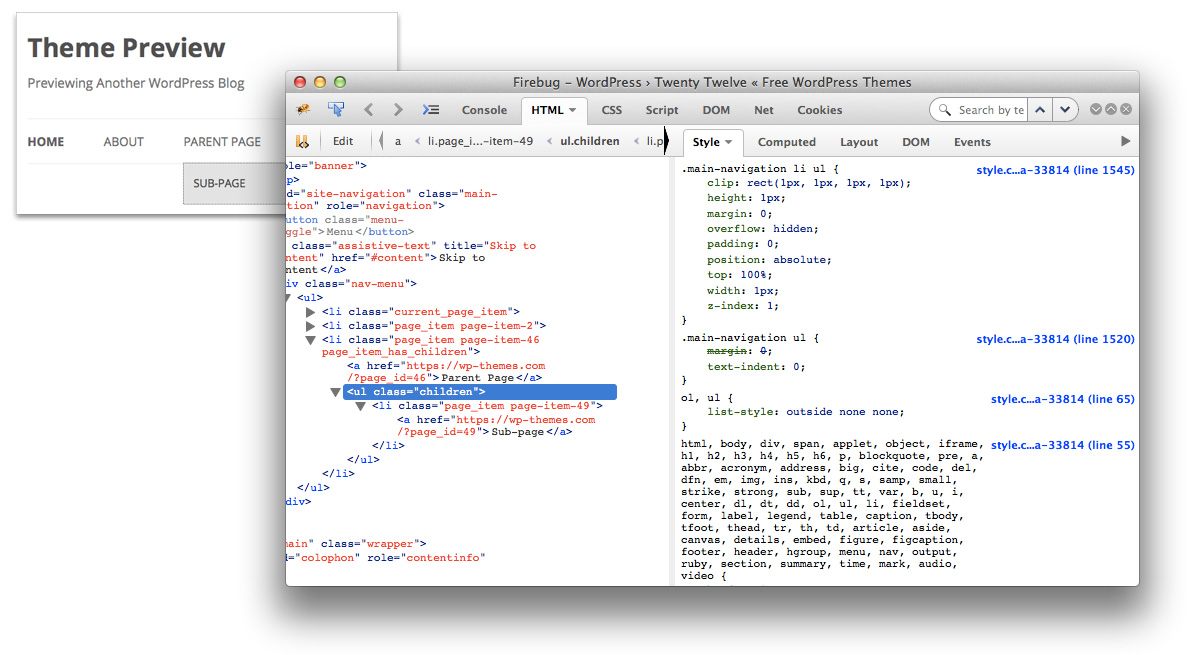The width and height of the screenshot is (1200, 655).
Task: Click the struck-through 'margin: 0' declaration
Action: (740, 352)
